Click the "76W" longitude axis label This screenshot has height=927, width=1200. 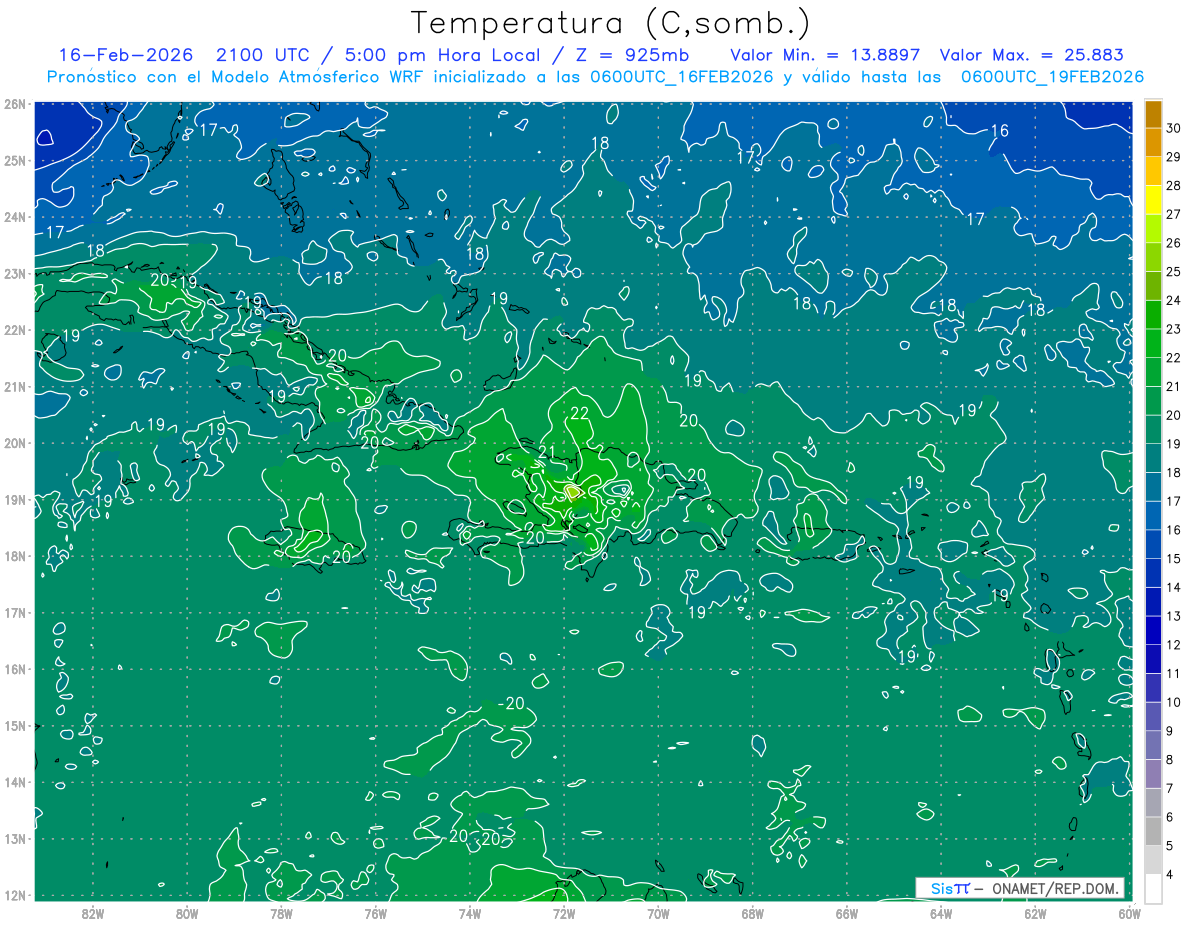coord(375,913)
